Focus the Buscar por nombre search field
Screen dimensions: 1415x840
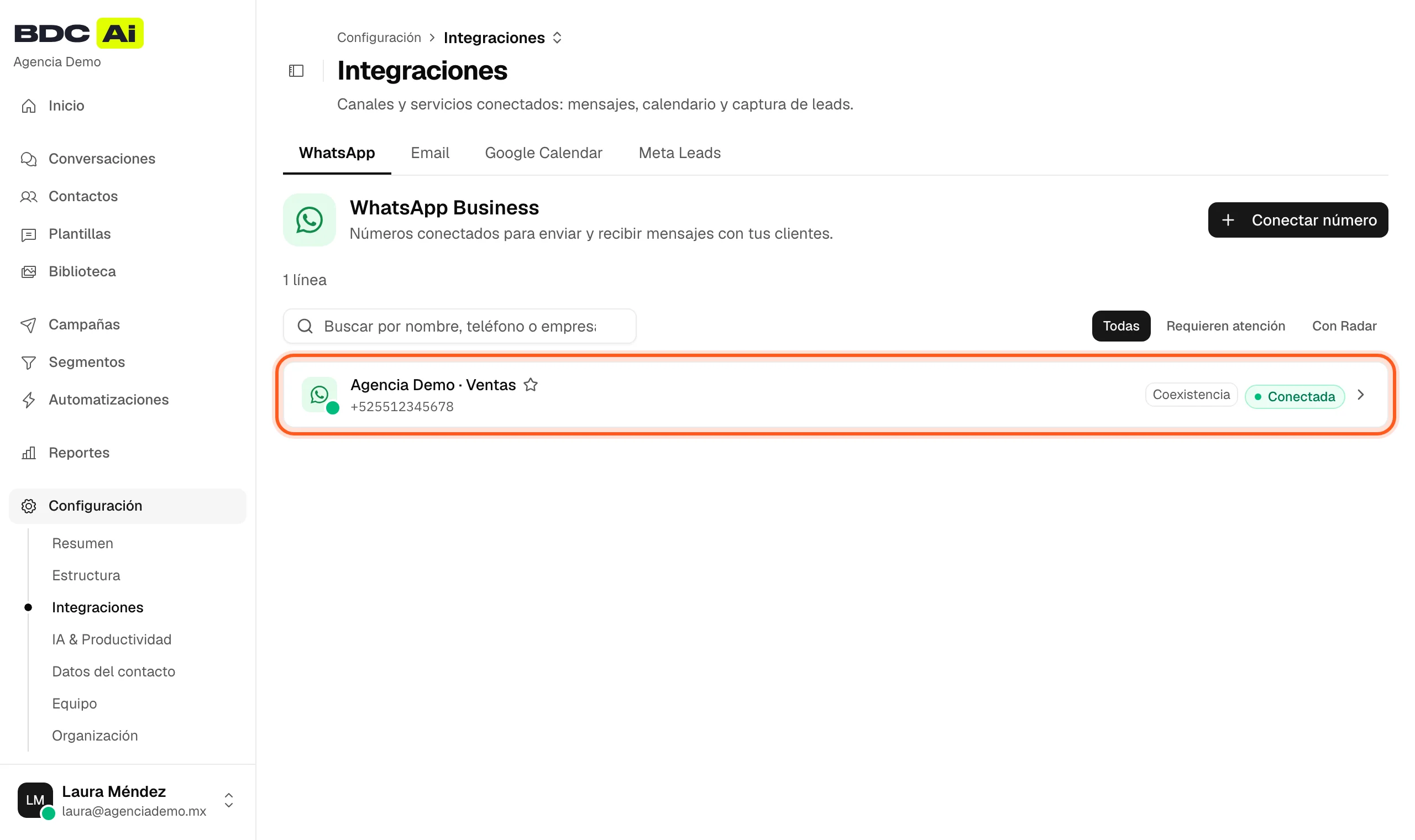pos(459,326)
